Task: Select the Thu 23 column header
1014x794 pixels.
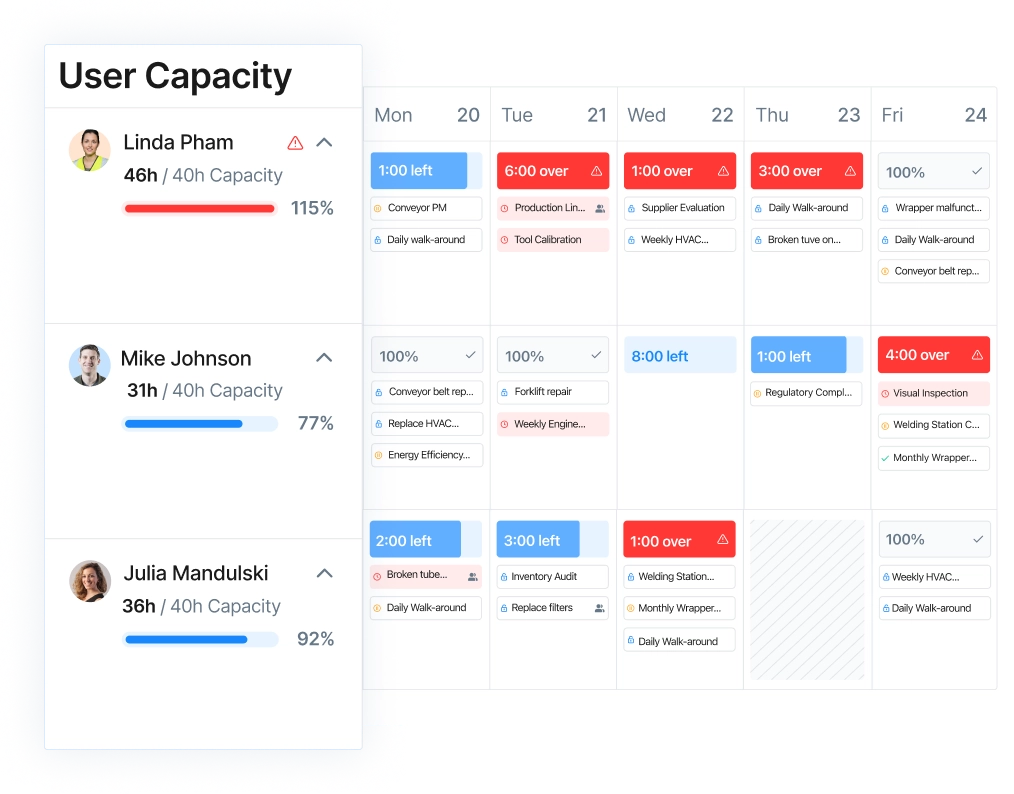Action: [x=807, y=115]
